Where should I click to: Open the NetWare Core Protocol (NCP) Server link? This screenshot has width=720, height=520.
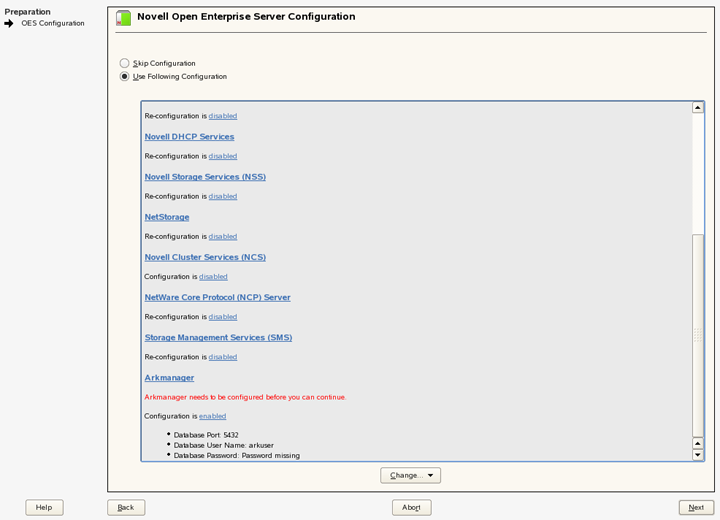pos(218,297)
